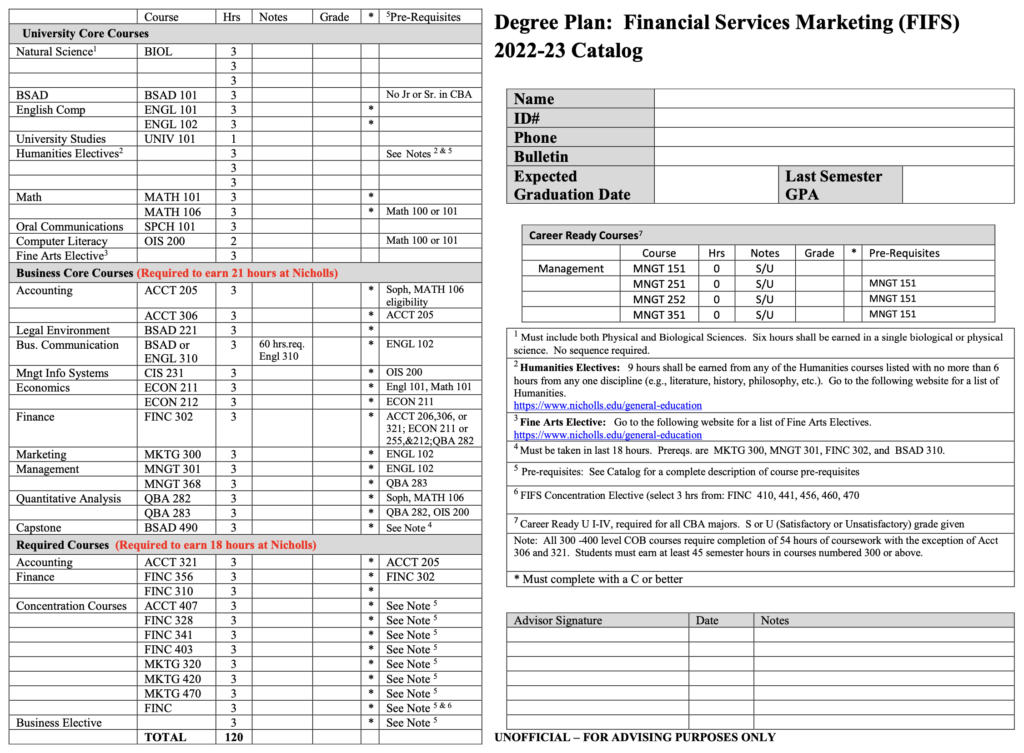Open the general-education link under Humanities Electives

click(x=607, y=406)
